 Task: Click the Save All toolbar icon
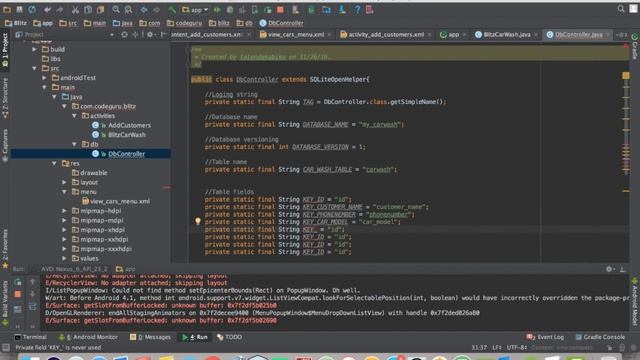pyautogui.click(x=19, y=9)
